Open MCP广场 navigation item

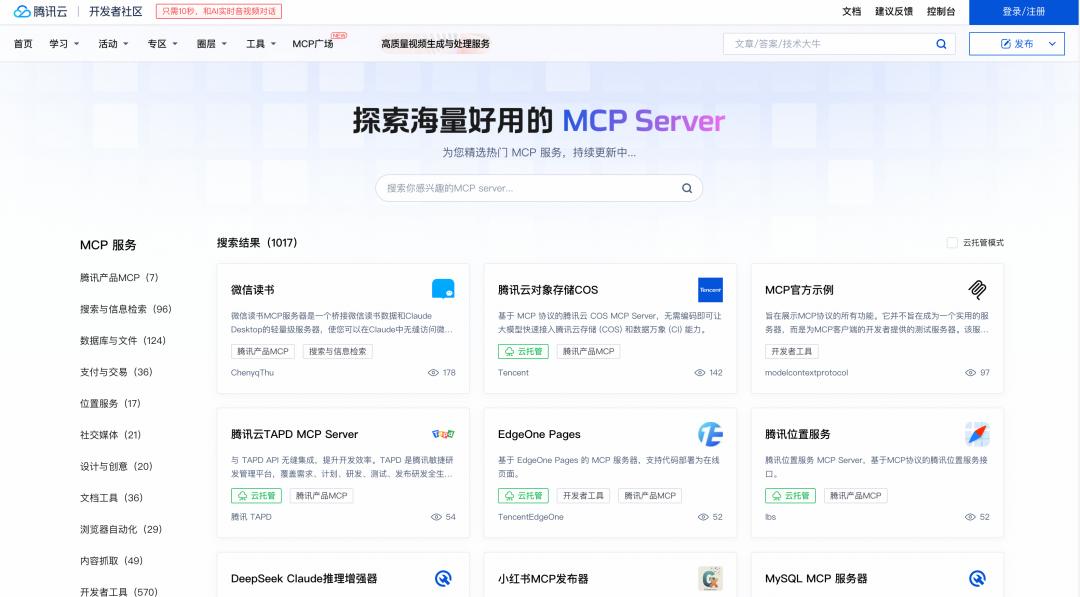pyautogui.click(x=313, y=44)
